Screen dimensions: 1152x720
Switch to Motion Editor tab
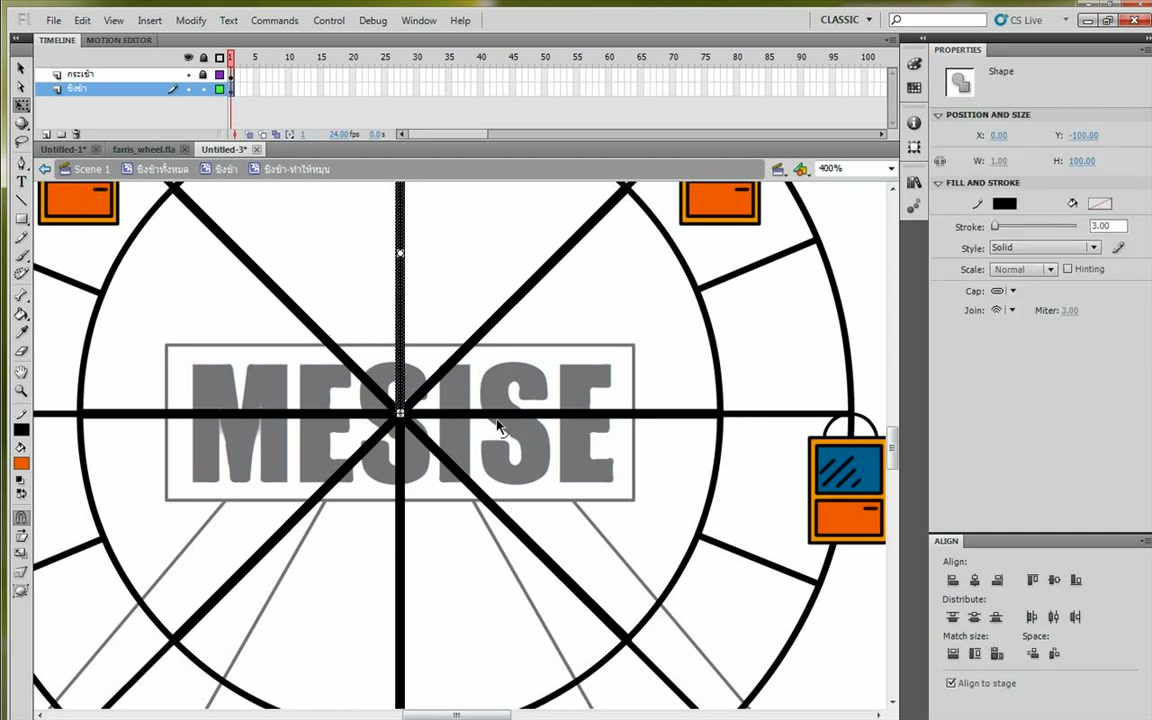(119, 40)
